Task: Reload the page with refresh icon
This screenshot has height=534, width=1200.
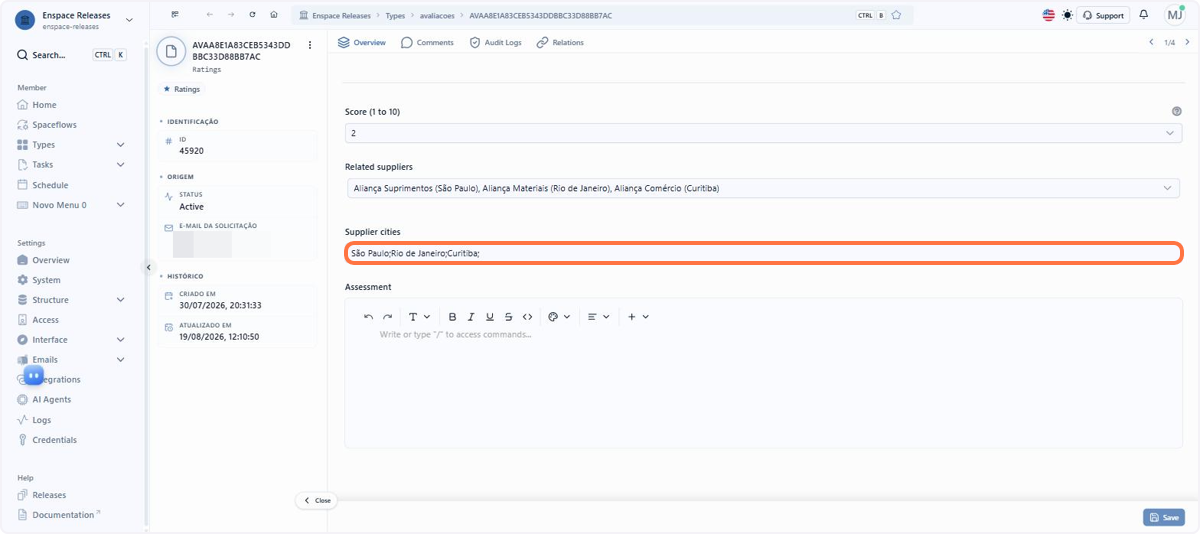Action: tap(252, 15)
